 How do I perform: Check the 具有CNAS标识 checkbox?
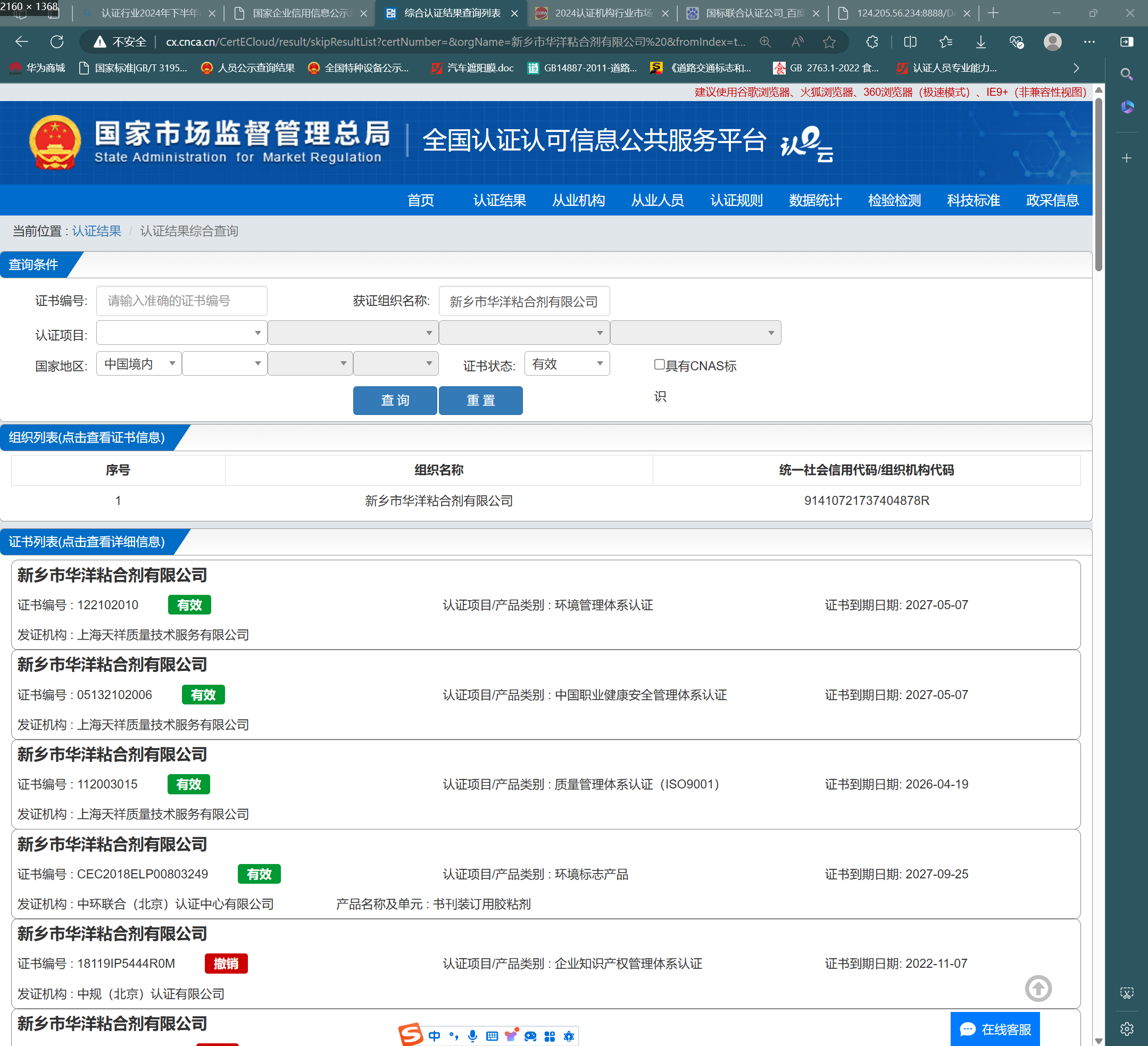[660, 364]
